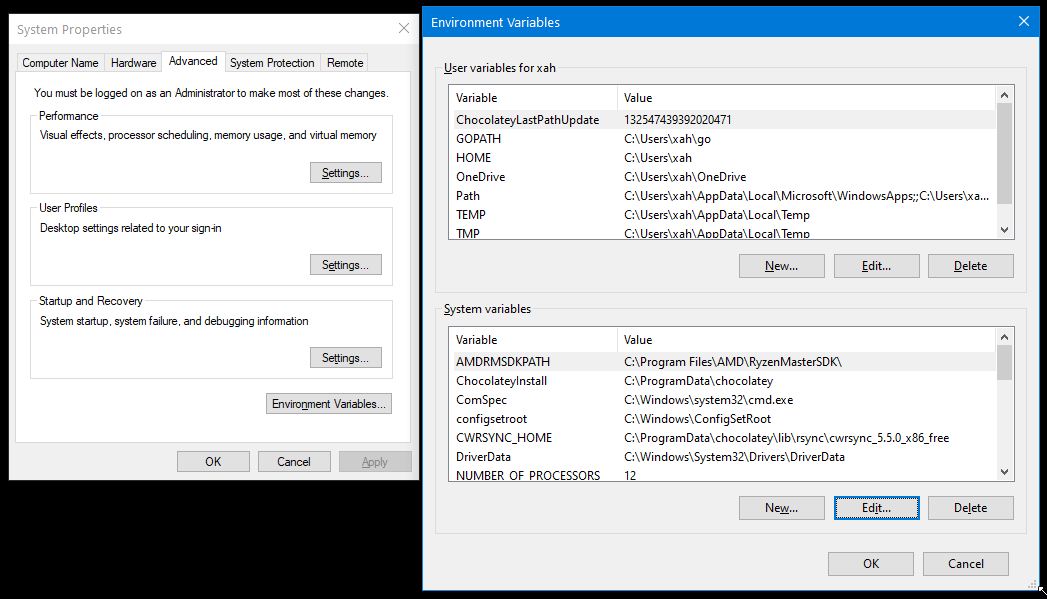Create a new user variable
Image resolution: width=1047 pixels, height=599 pixels.
pyautogui.click(x=781, y=265)
